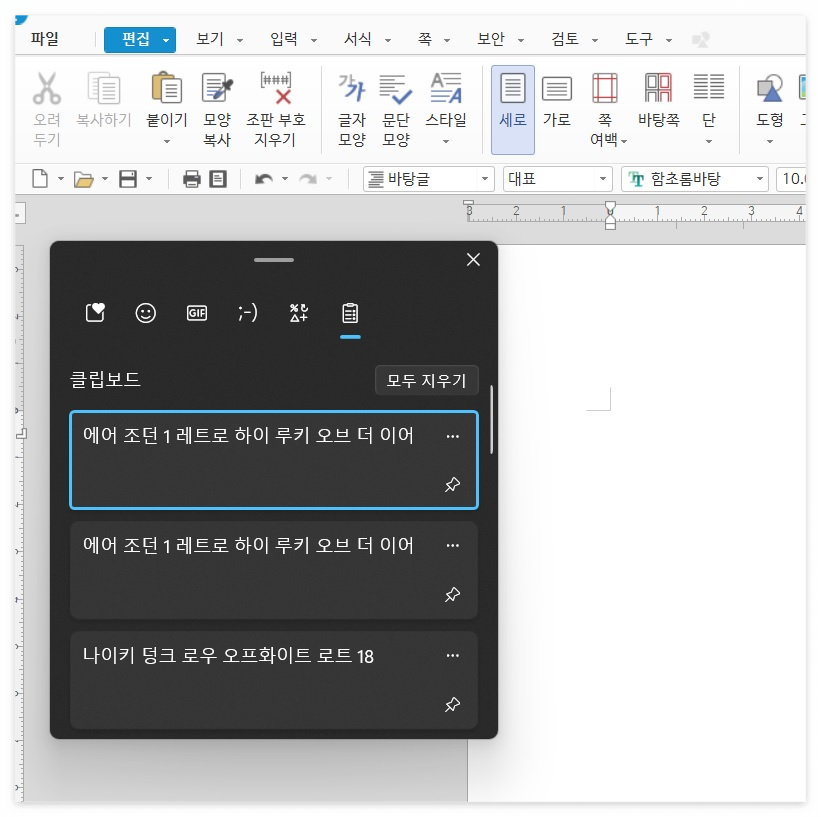Image resolution: width=821 pixels, height=817 pixels.
Task: Open the 서식 menu
Action: (358, 39)
